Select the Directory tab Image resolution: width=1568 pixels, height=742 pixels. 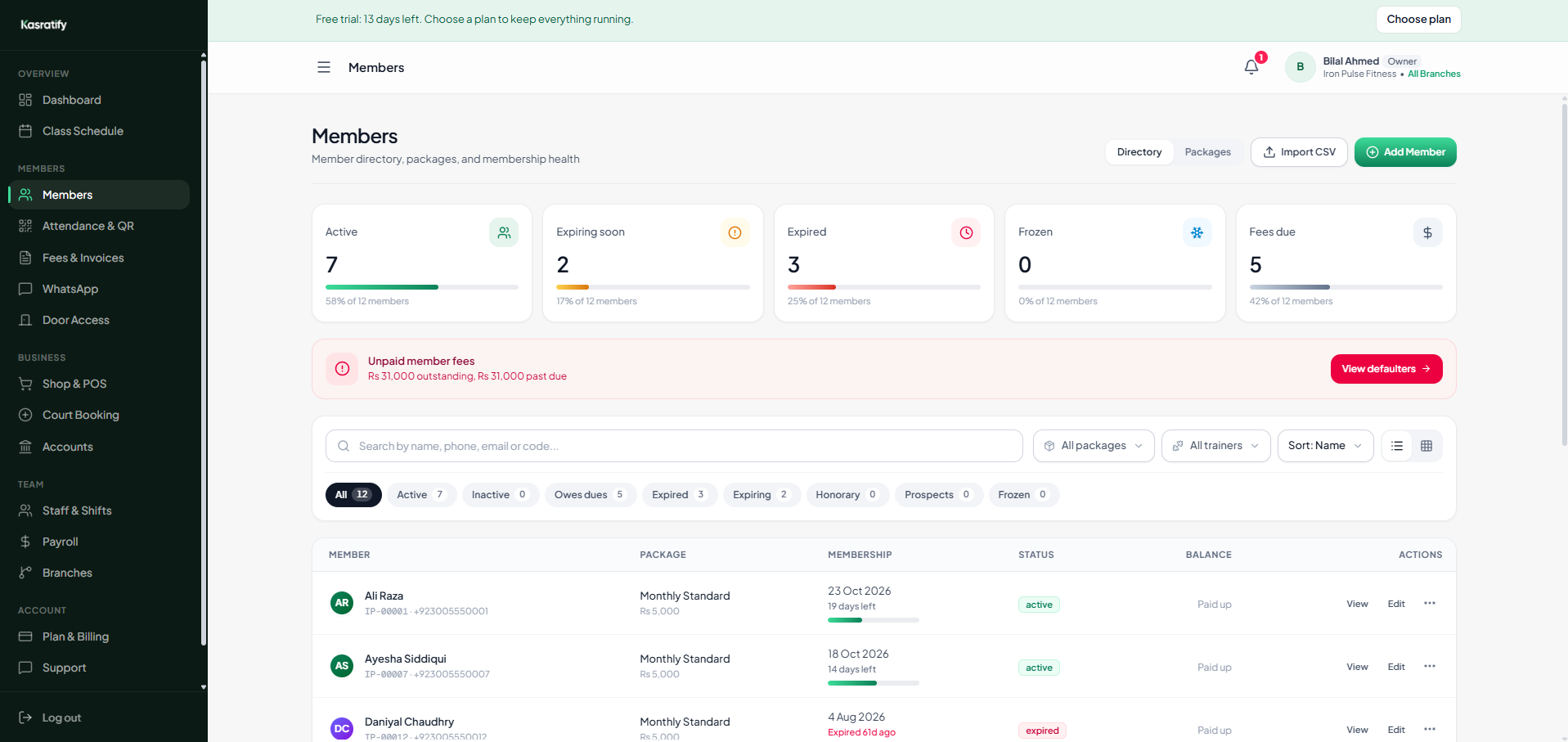click(1139, 152)
